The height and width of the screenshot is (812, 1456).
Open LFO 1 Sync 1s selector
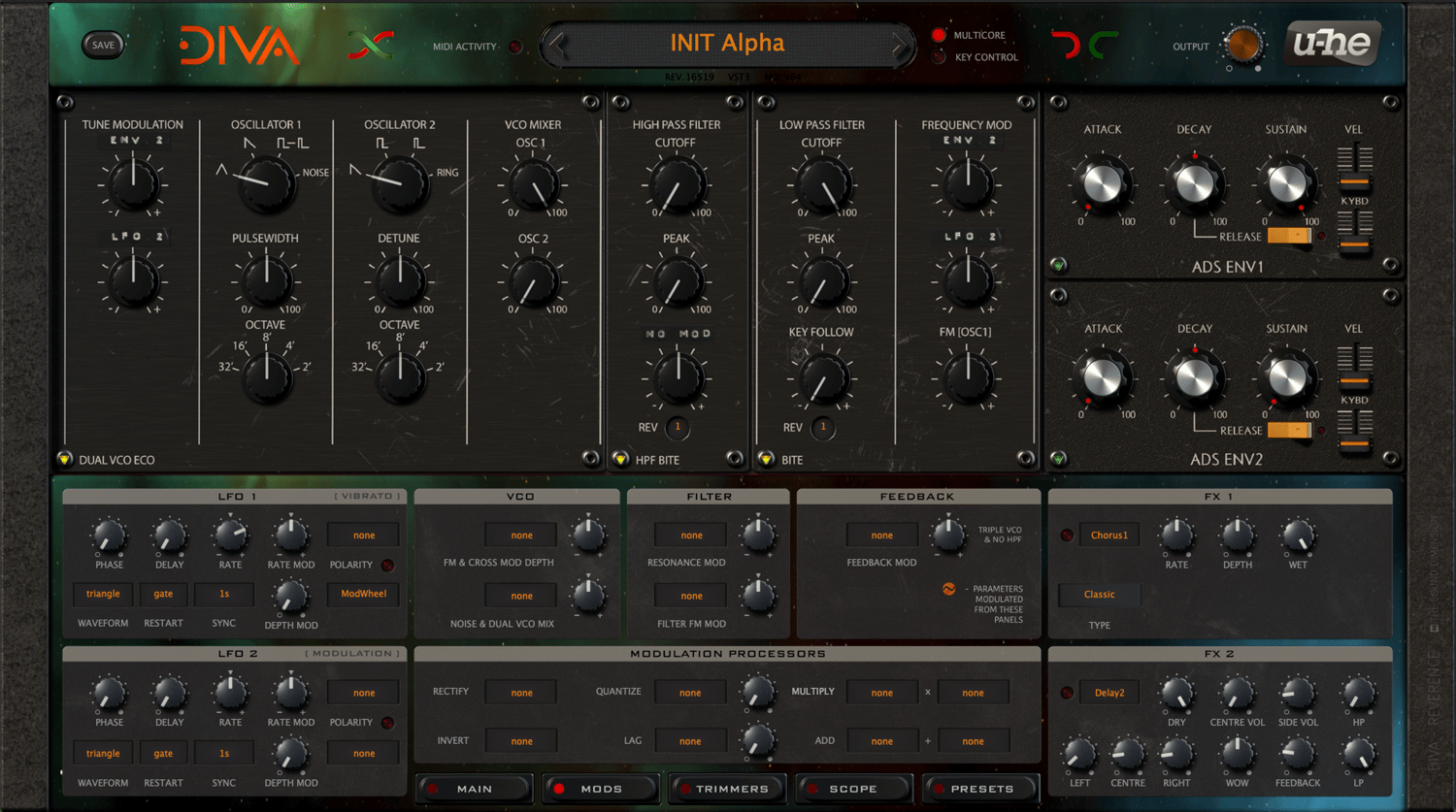tap(224, 594)
